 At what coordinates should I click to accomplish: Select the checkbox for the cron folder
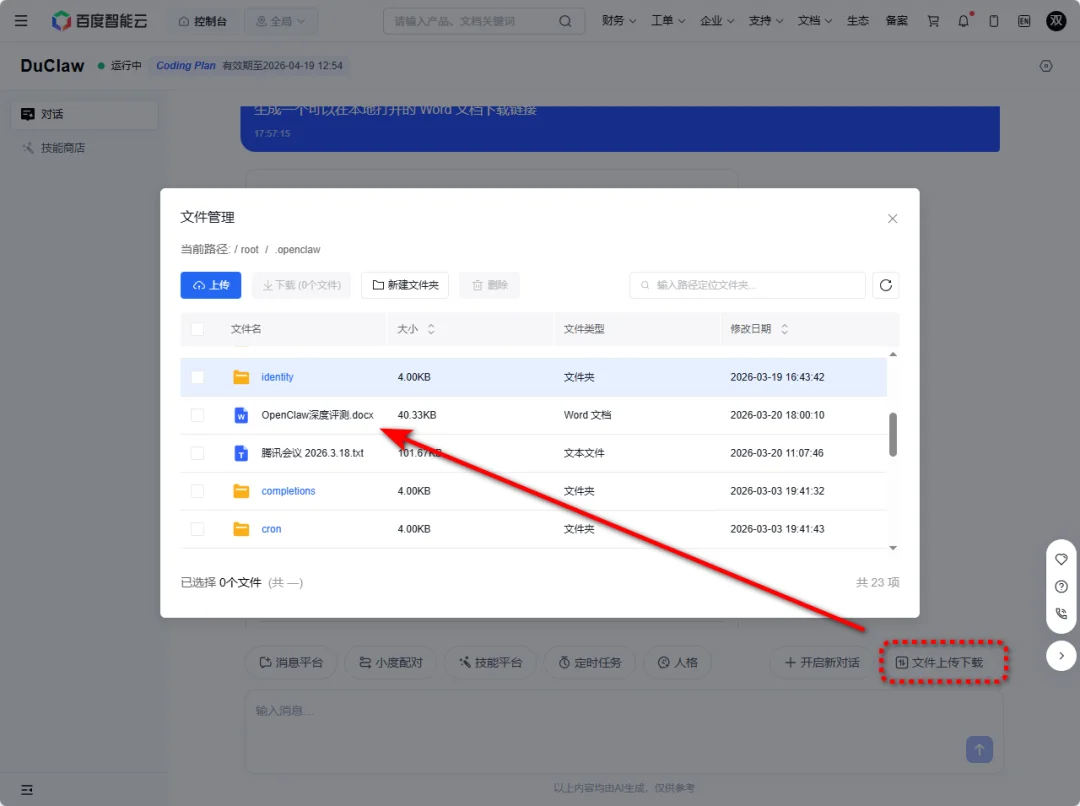point(197,529)
